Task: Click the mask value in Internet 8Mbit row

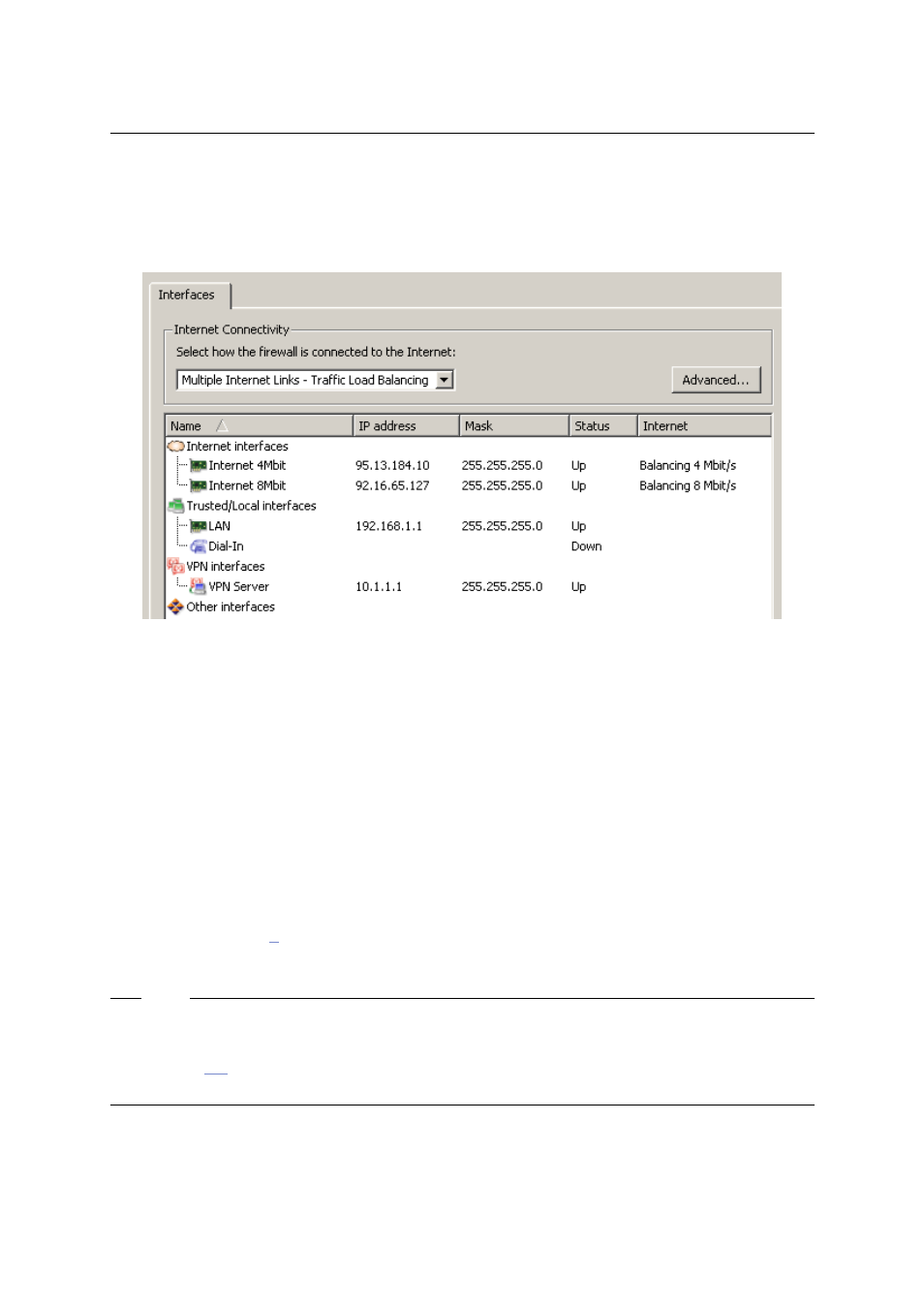Action: pos(502,486)
